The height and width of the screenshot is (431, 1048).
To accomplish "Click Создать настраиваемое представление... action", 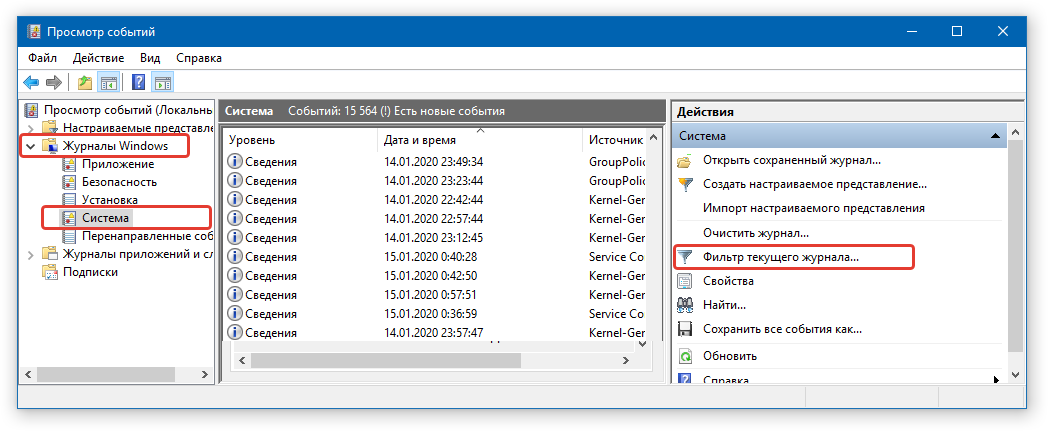I will [815, 184].
